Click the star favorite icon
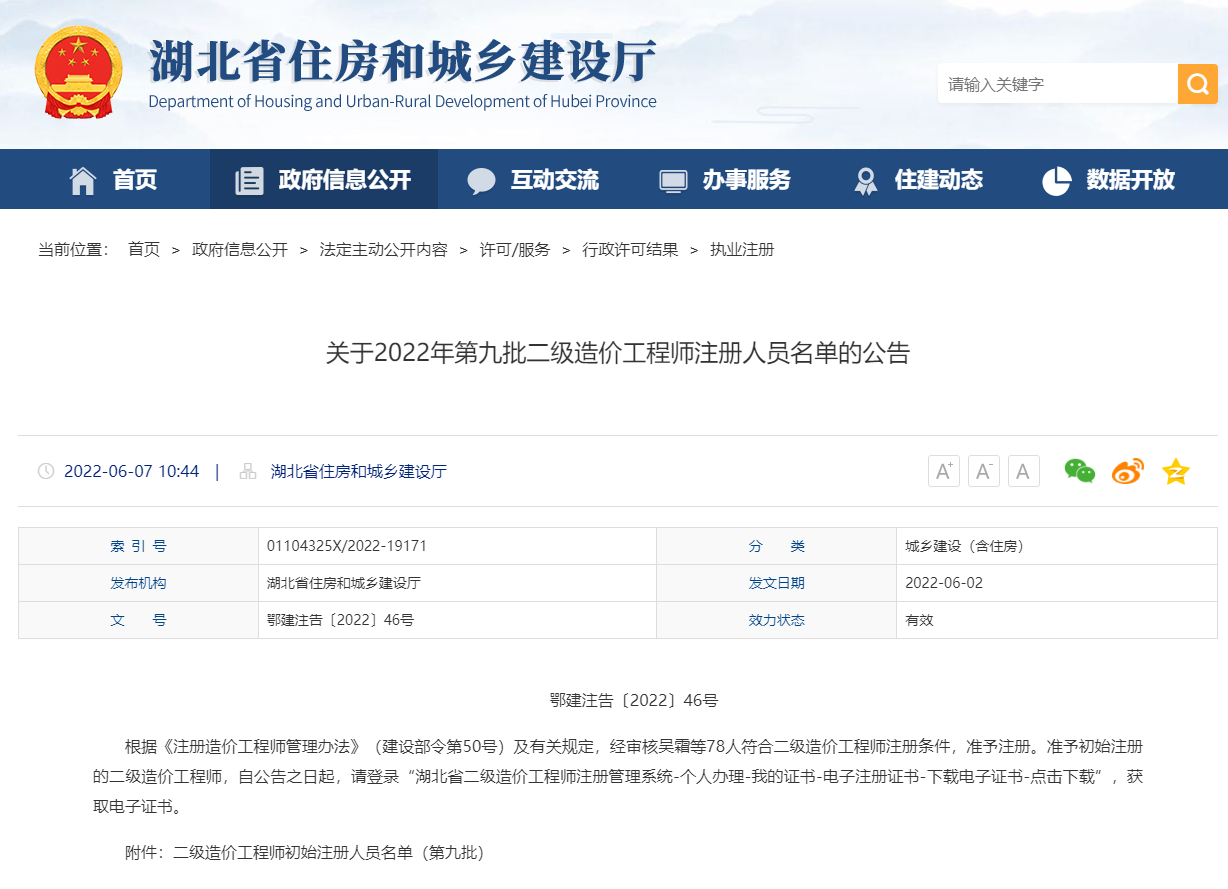Screen dimensions: 1228x889 (x=1176, y=471)
